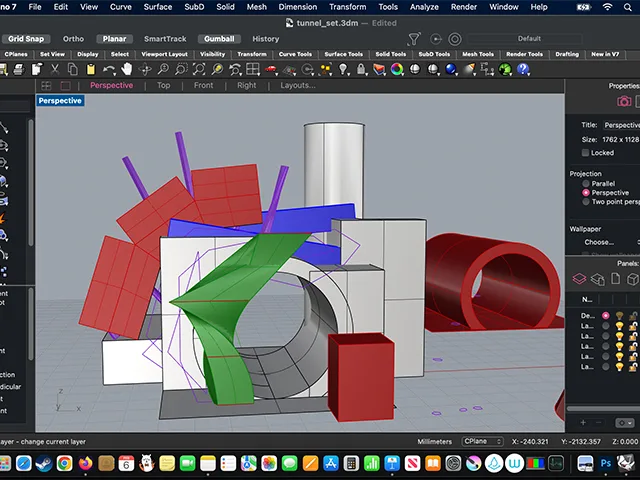640x480 pixels.
Task: Click the minus delete layer button
Action: (598, 423)
